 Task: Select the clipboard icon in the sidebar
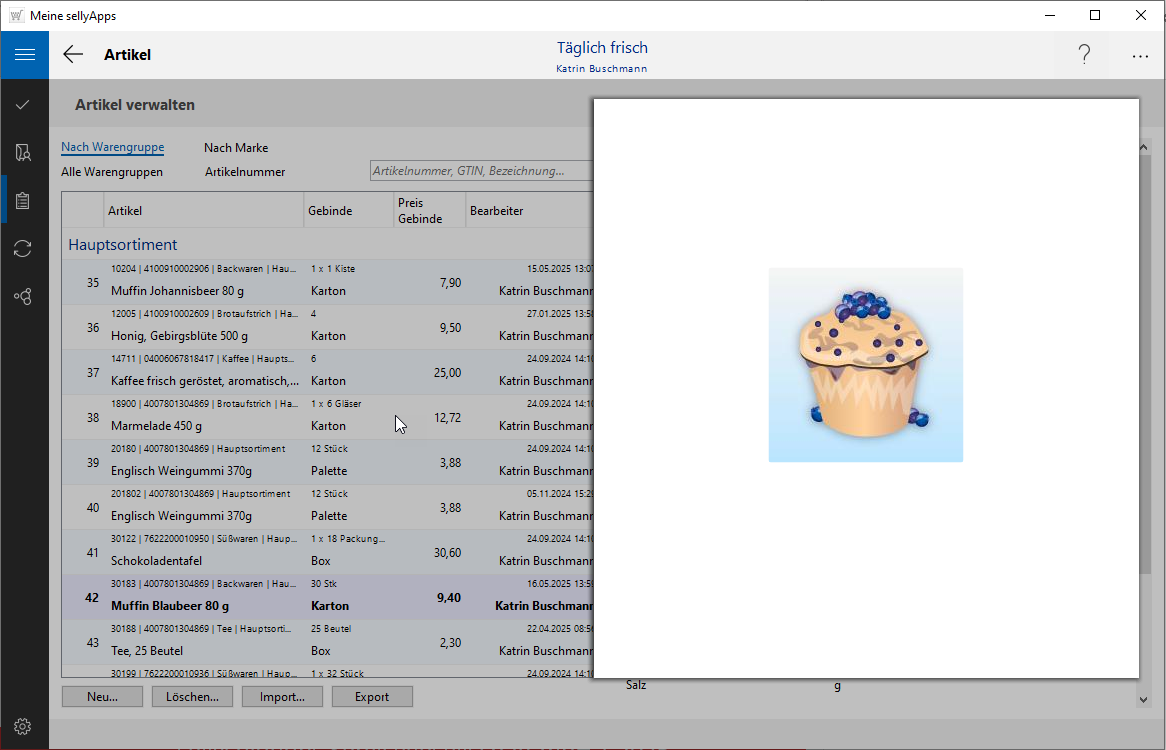tap(23, 200)
